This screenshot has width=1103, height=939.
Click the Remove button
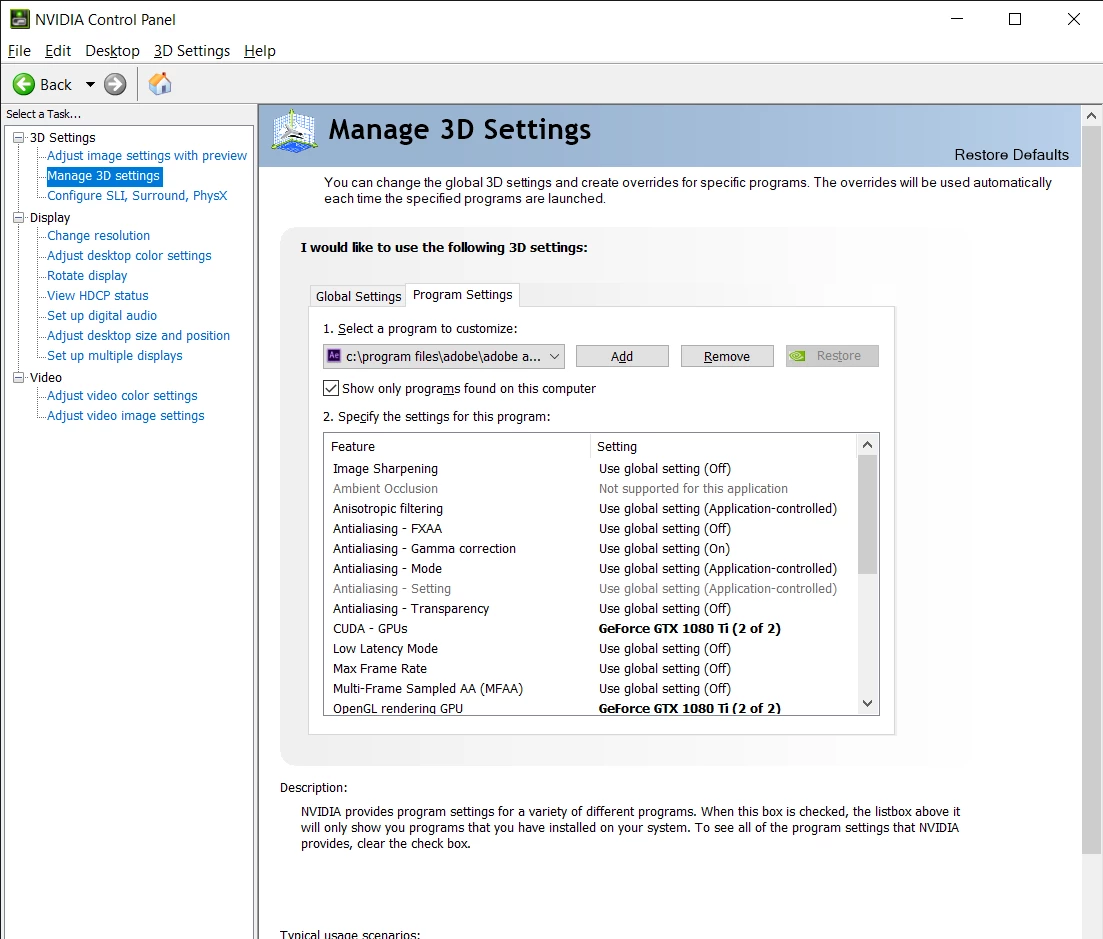727,356
